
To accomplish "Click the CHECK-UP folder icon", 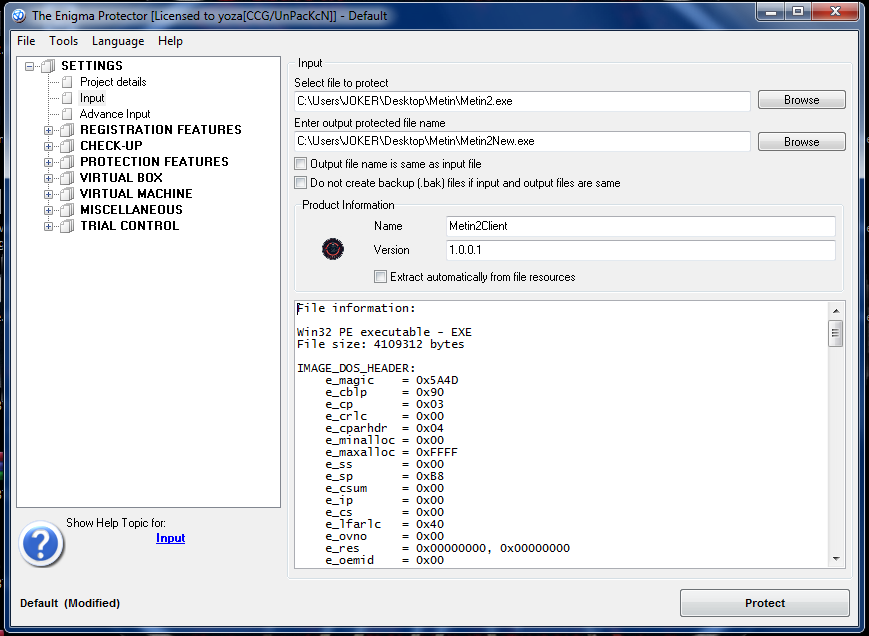I will pyautogui.click(x=67, y=146).
